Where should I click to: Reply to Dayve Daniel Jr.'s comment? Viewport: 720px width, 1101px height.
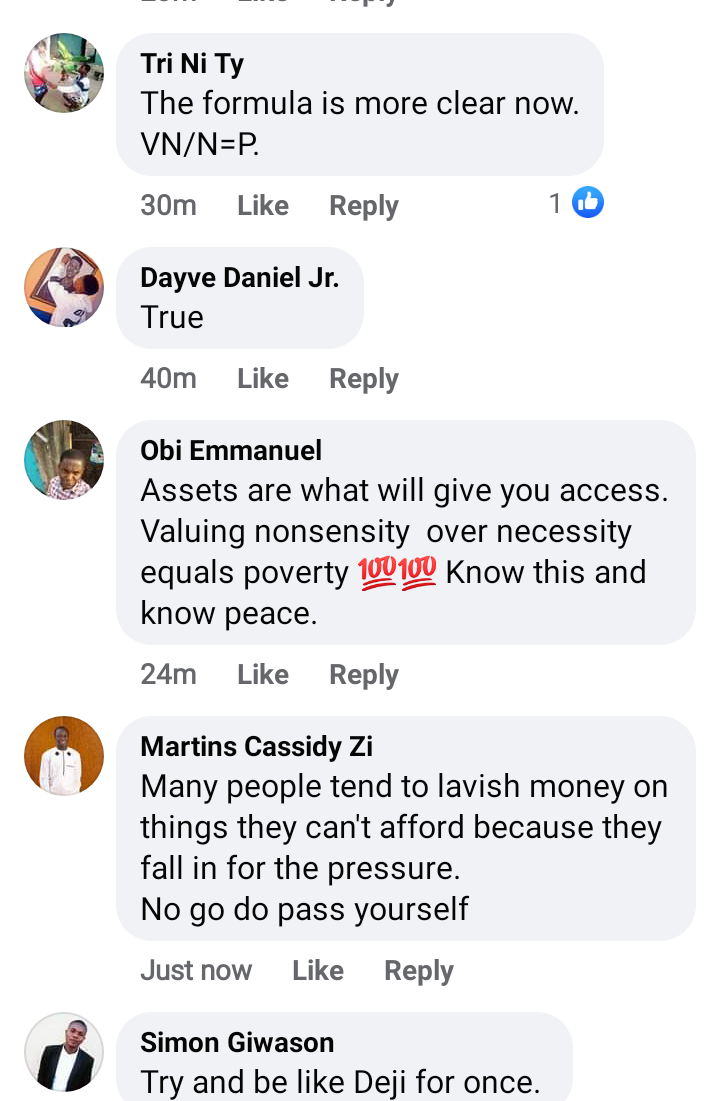(364, 379)
